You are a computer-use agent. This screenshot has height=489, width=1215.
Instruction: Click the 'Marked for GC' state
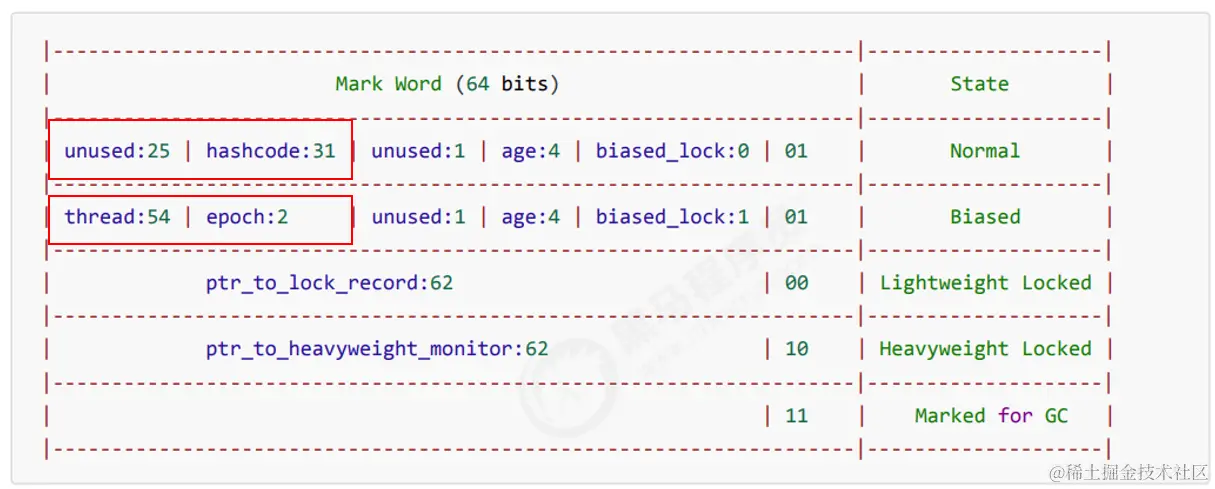pos(991,415)
